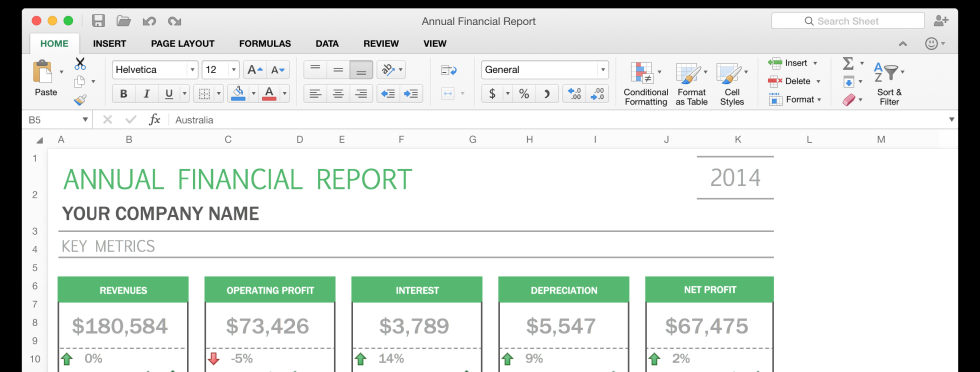
Task: Open Conditional Formatting
Action: coord(646,84)
